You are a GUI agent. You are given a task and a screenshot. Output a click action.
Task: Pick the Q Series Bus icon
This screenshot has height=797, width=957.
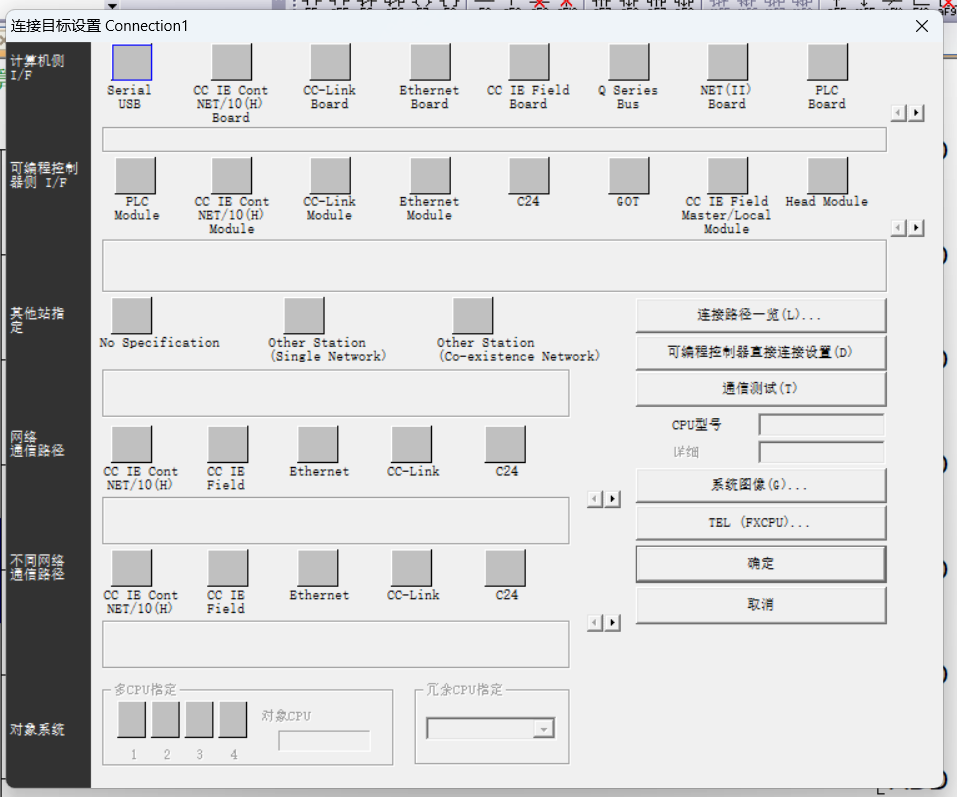click(628, 62)
